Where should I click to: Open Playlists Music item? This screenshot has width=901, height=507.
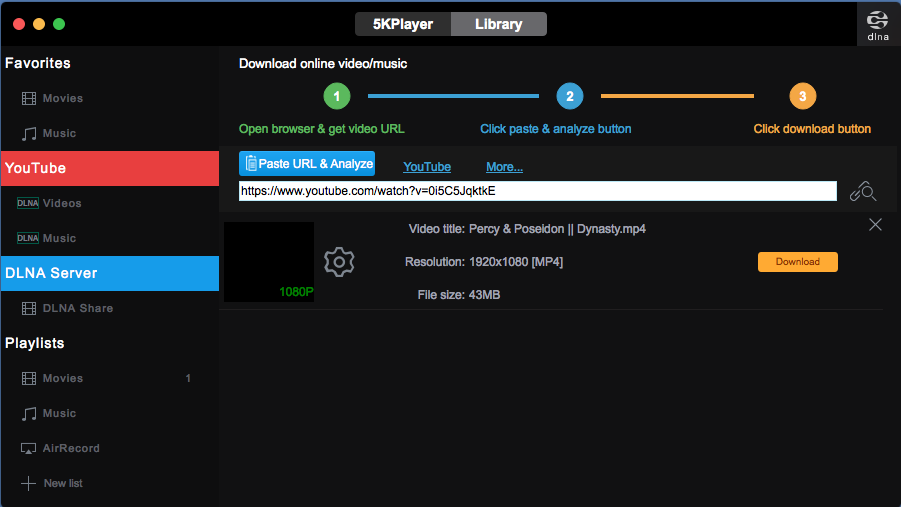click(x=110, y=413)
